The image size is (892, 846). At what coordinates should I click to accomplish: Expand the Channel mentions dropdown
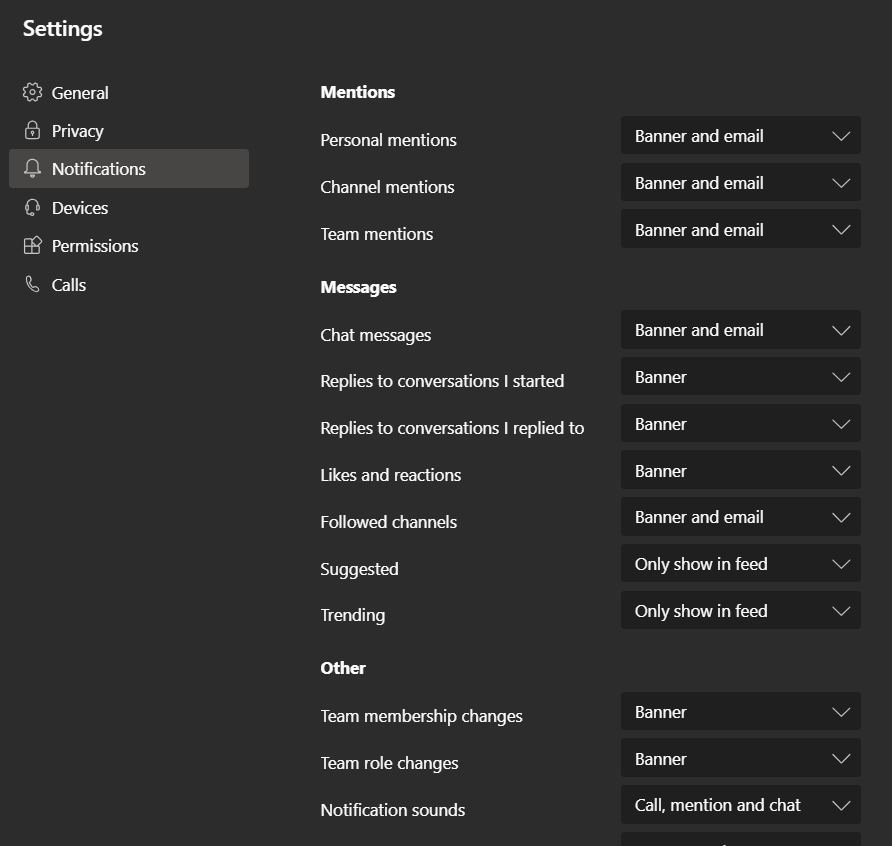(x=740, y=183)
